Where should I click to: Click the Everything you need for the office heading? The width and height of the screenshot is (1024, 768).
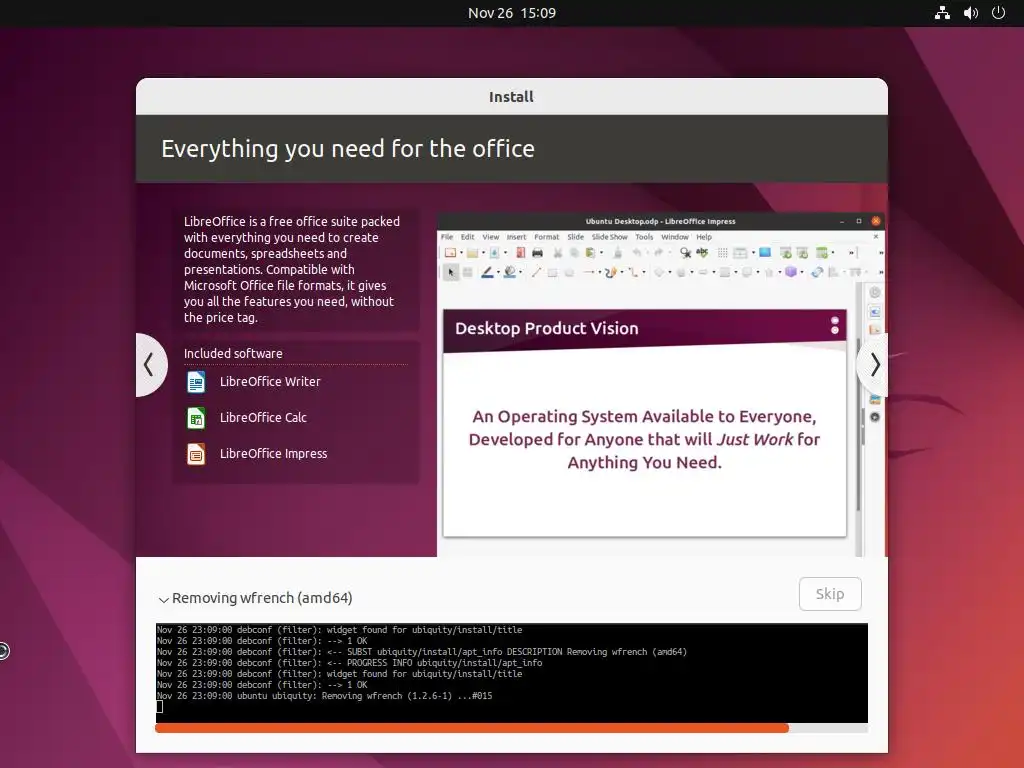pos(348,149)
